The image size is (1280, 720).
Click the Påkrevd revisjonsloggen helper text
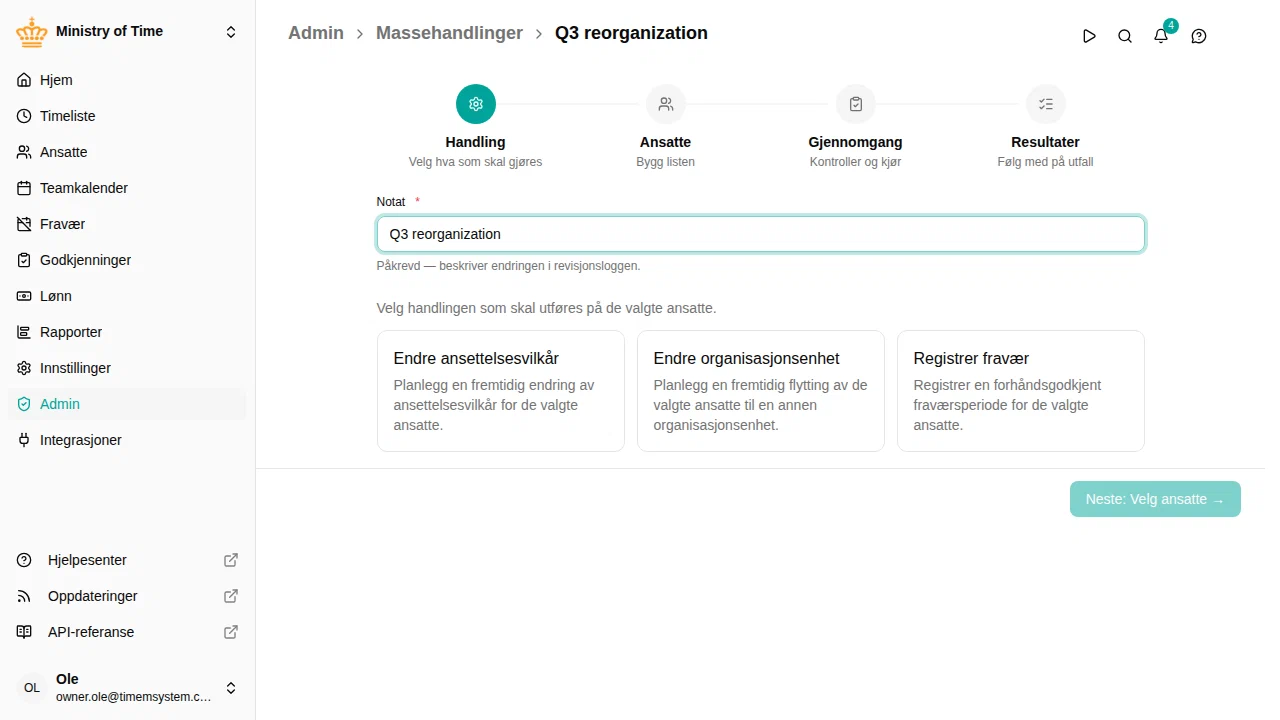(508, 266)
